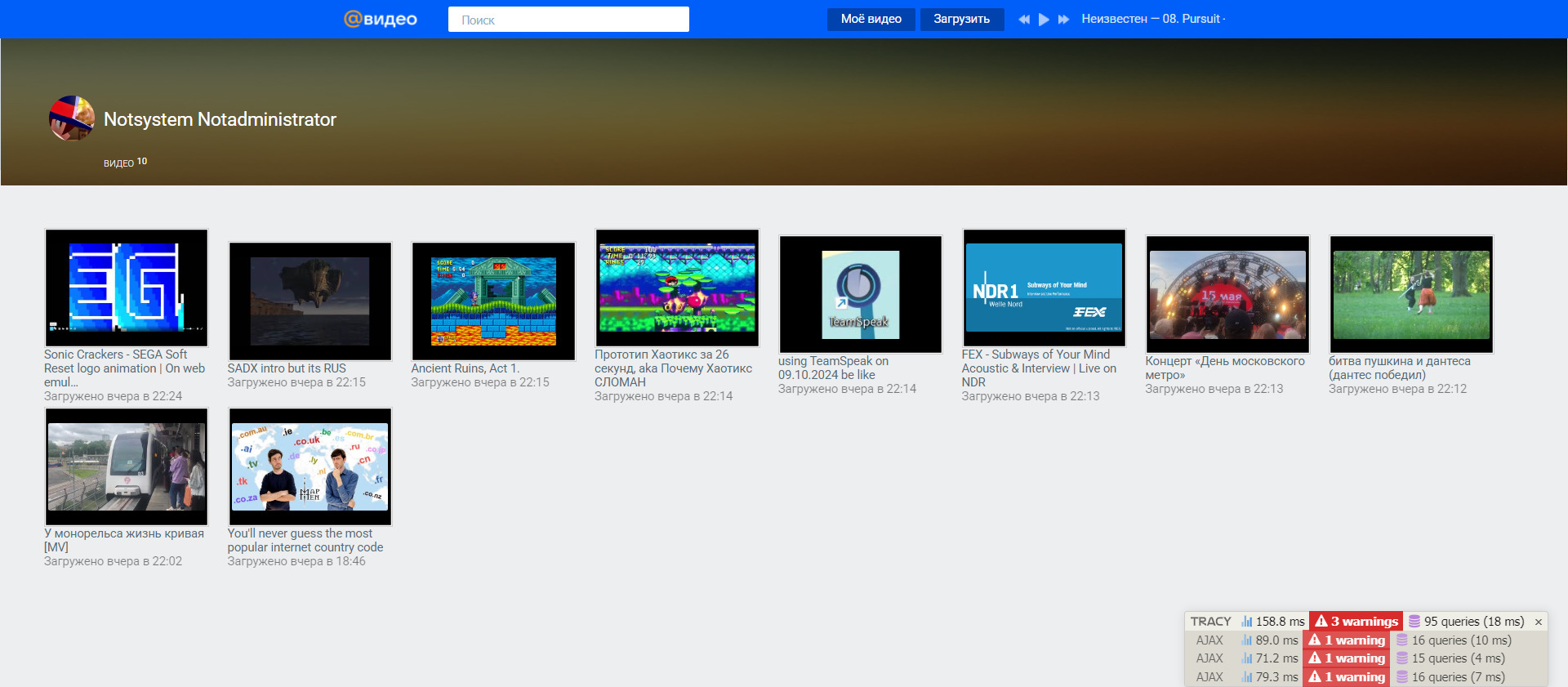The width and height of the screenshot is (1568, 687).
Task: Open the SADX intro but its RUS link
Action: [x=287, y=368]
